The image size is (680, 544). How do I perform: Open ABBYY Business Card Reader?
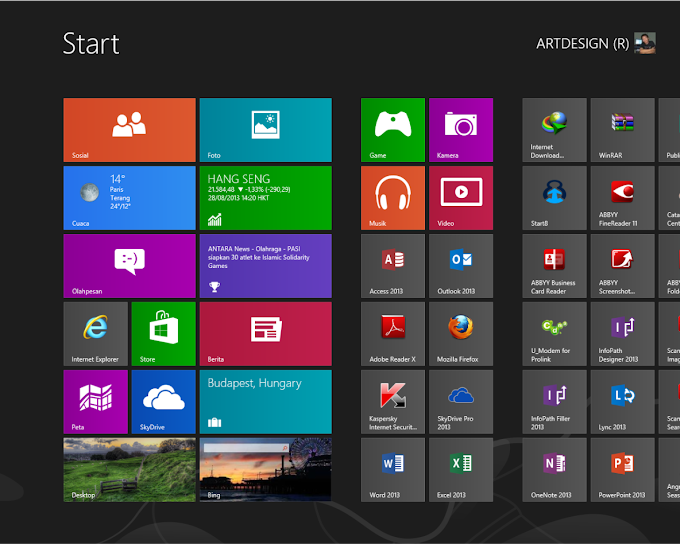[x=554, y=266]
